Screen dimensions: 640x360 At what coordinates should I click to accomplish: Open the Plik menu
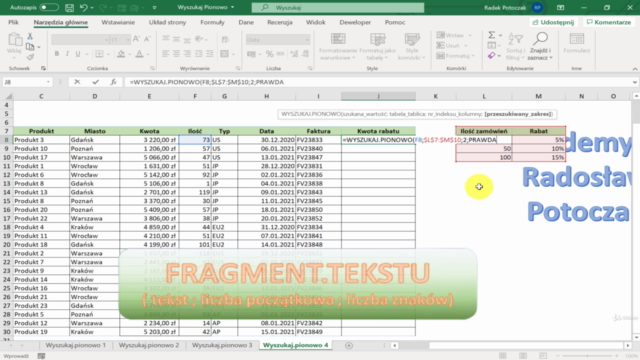[13, 22]
